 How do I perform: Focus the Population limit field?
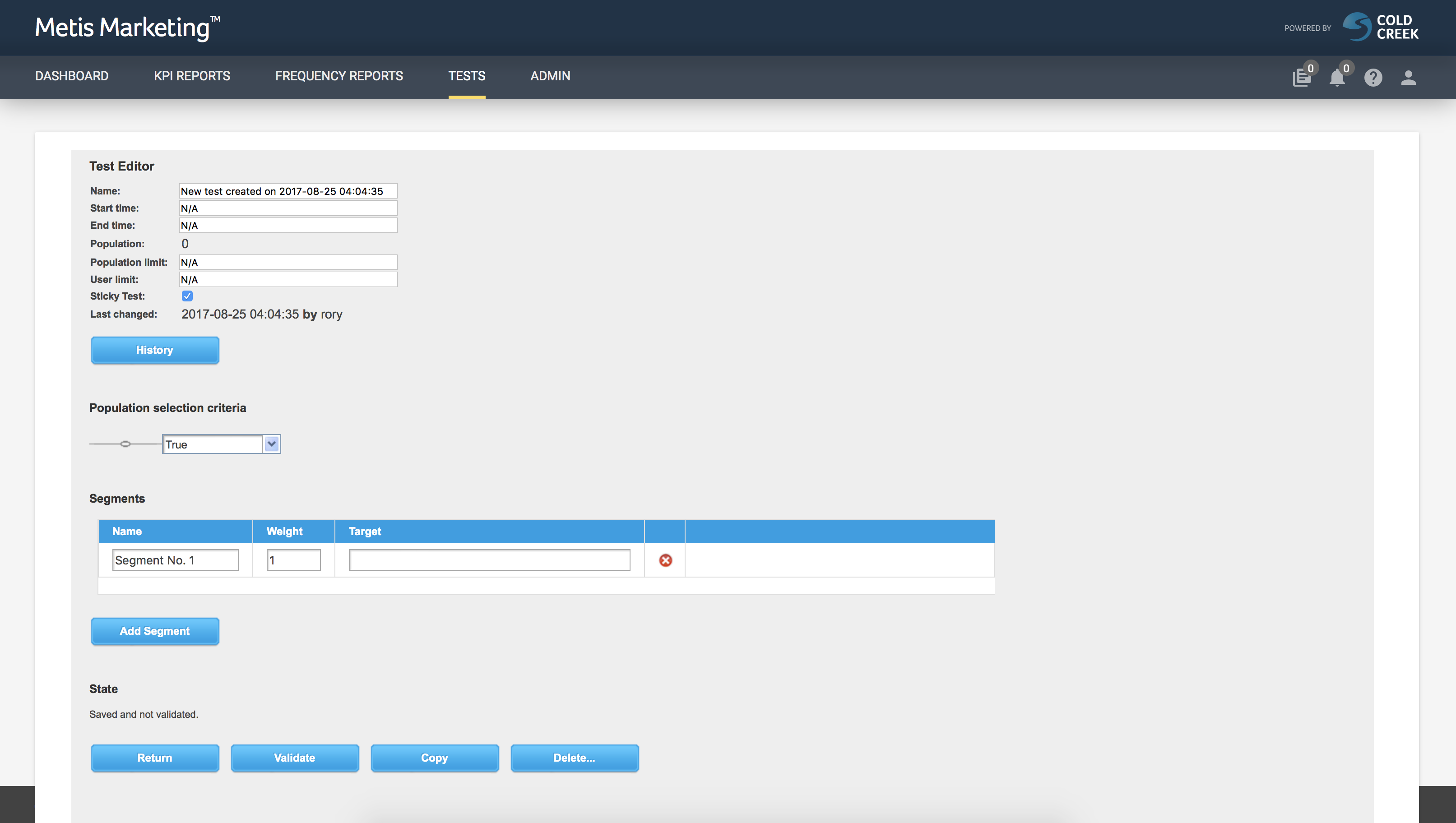(x=288, y=262)
